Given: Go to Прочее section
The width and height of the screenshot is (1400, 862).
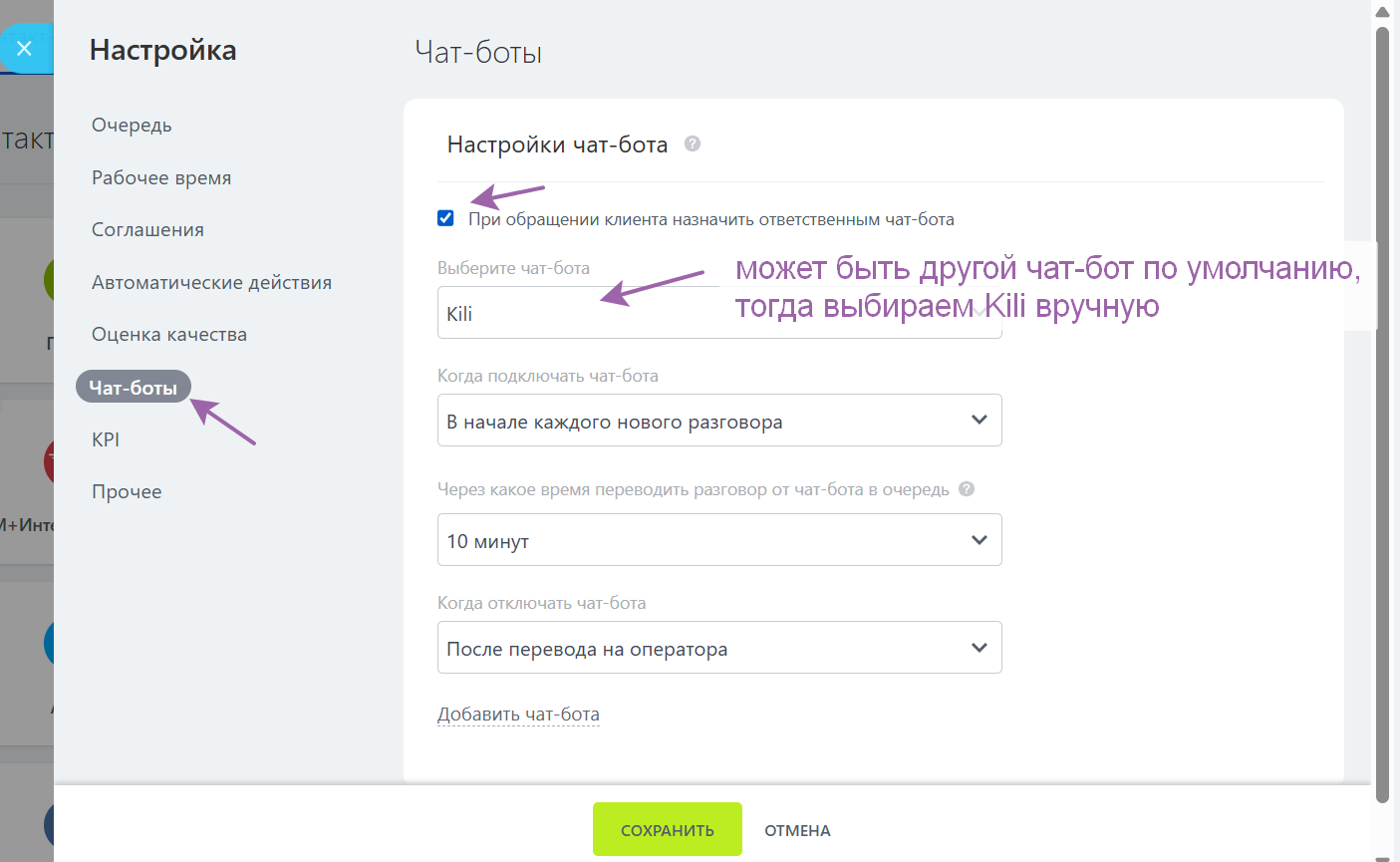Looking at the screenshot, I should (x=127, y=491).
